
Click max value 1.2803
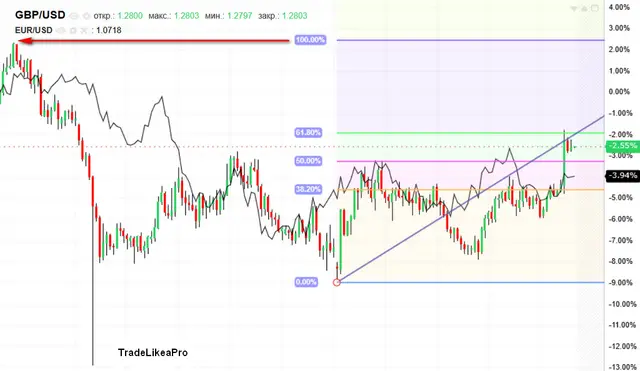[x=187, y=16]
